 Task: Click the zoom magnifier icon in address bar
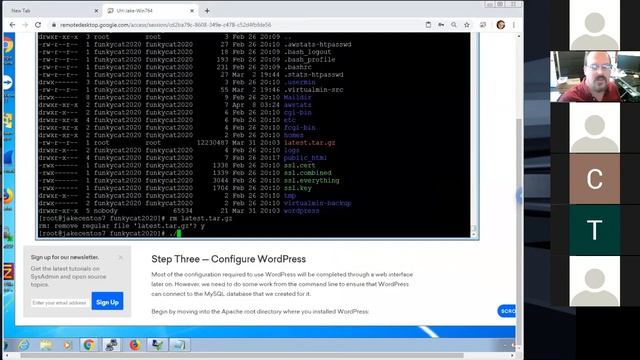[454, 25]
